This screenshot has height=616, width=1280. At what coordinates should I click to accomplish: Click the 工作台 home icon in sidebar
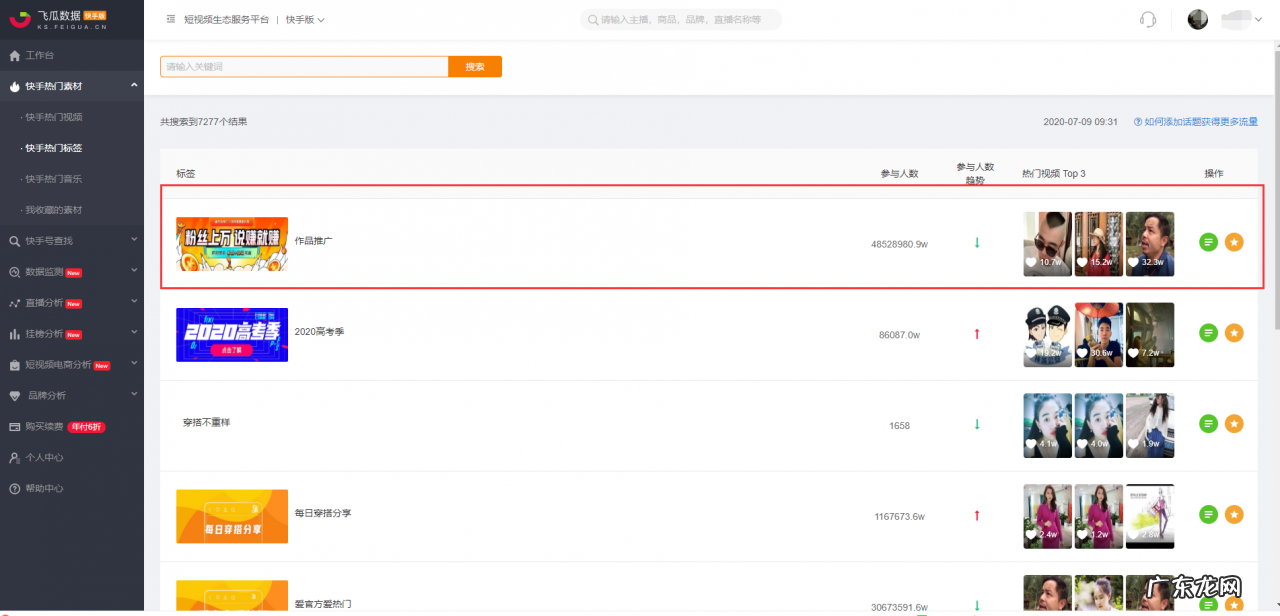14,55
